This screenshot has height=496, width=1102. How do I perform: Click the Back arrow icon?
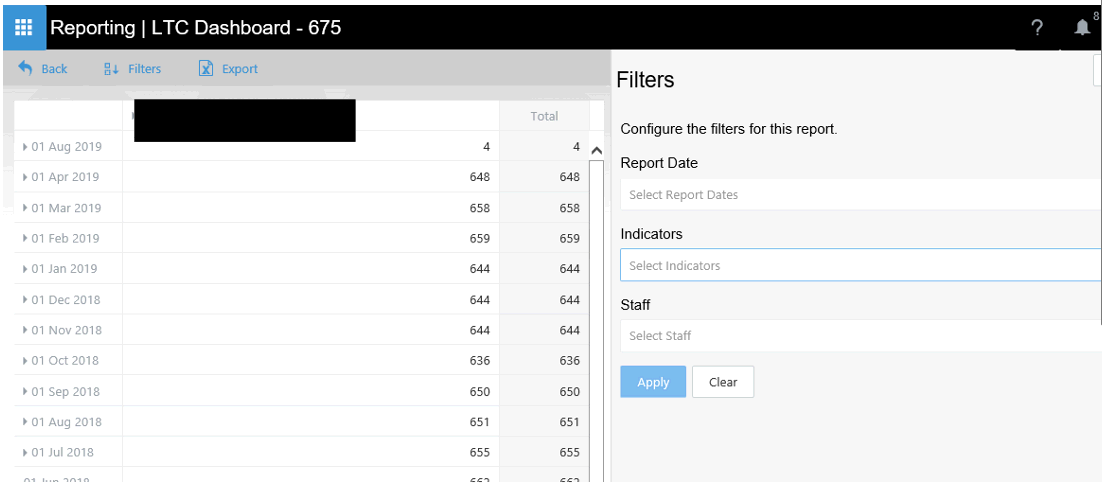(x=26, y=68)
